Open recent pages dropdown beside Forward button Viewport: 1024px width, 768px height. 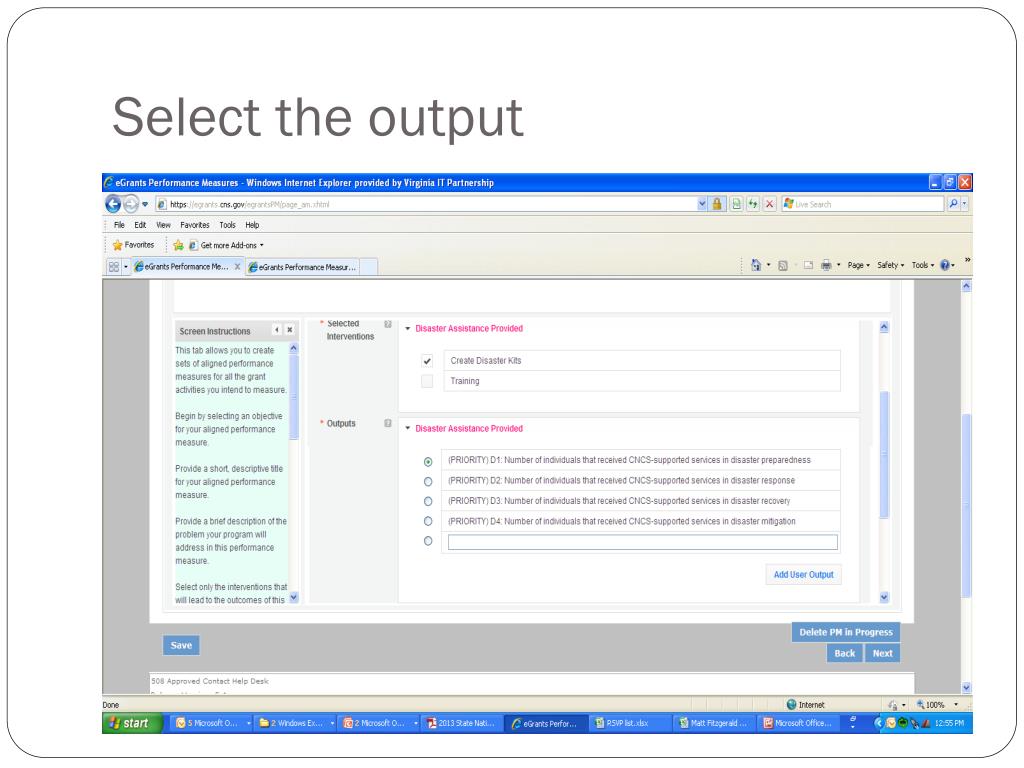coord(145,204)
